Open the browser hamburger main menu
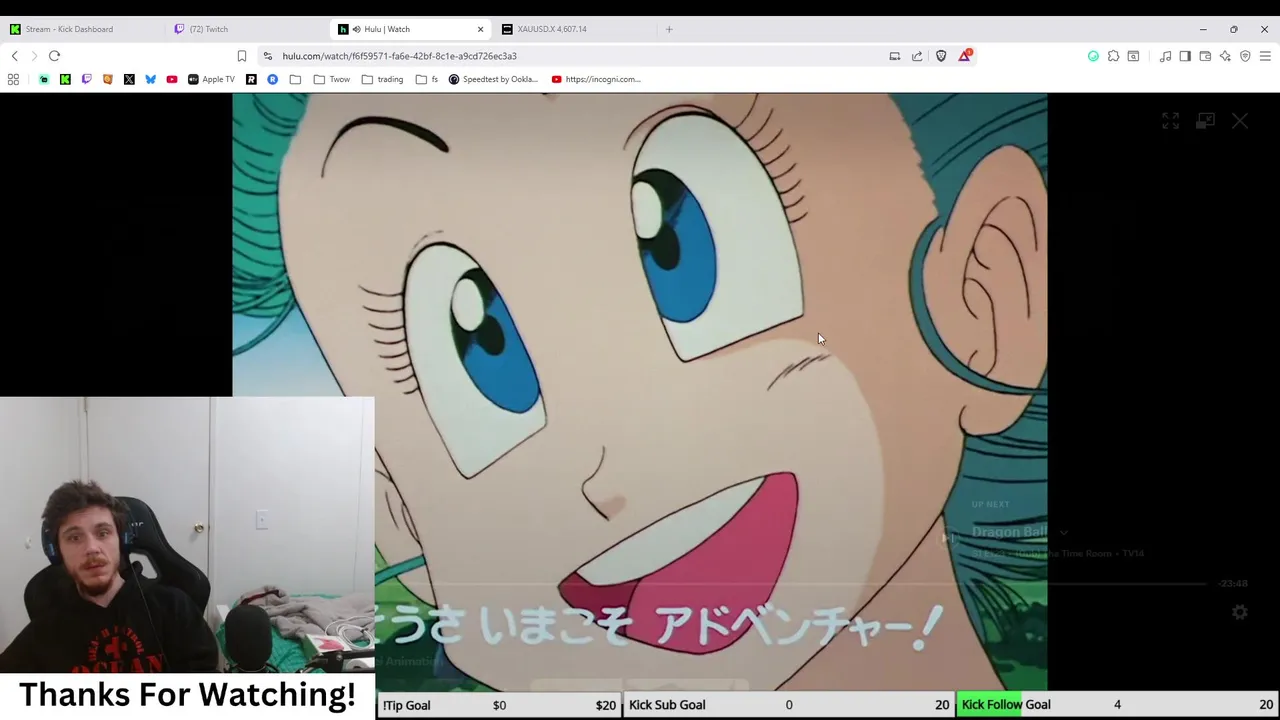Image resolution: width=1280 pixels, height=720 pixels. click(1265, 56)
